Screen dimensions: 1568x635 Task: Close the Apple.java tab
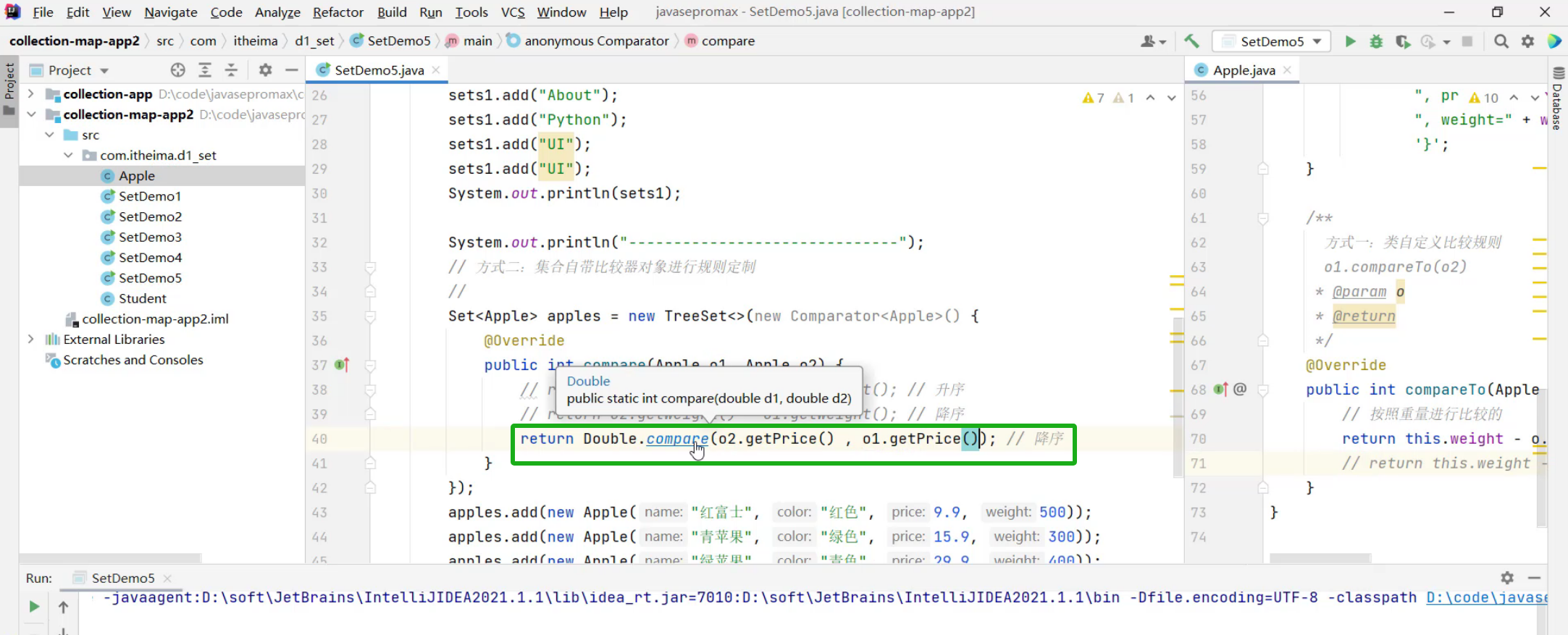1287,70
